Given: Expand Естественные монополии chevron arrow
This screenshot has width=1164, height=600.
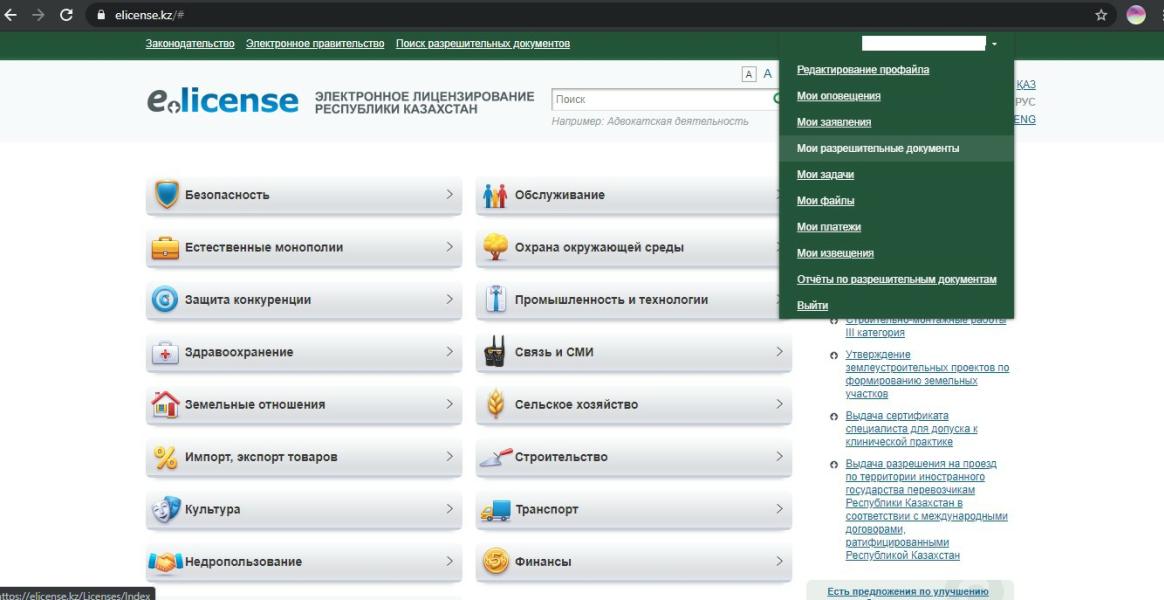Looking at the screenshot, I should [x=450, y=247].
